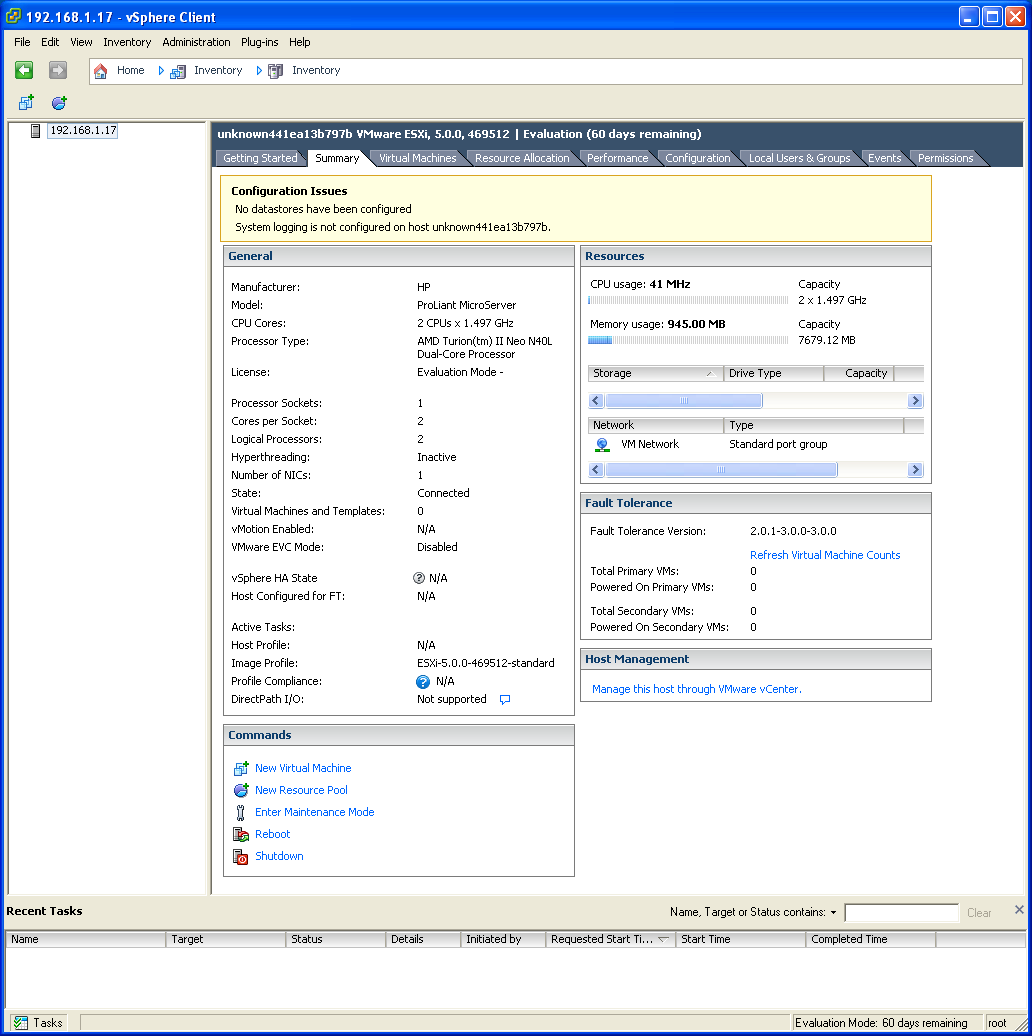Click the Clear filter button
The image size is (1032, 1036).
(x=979, y=913)
